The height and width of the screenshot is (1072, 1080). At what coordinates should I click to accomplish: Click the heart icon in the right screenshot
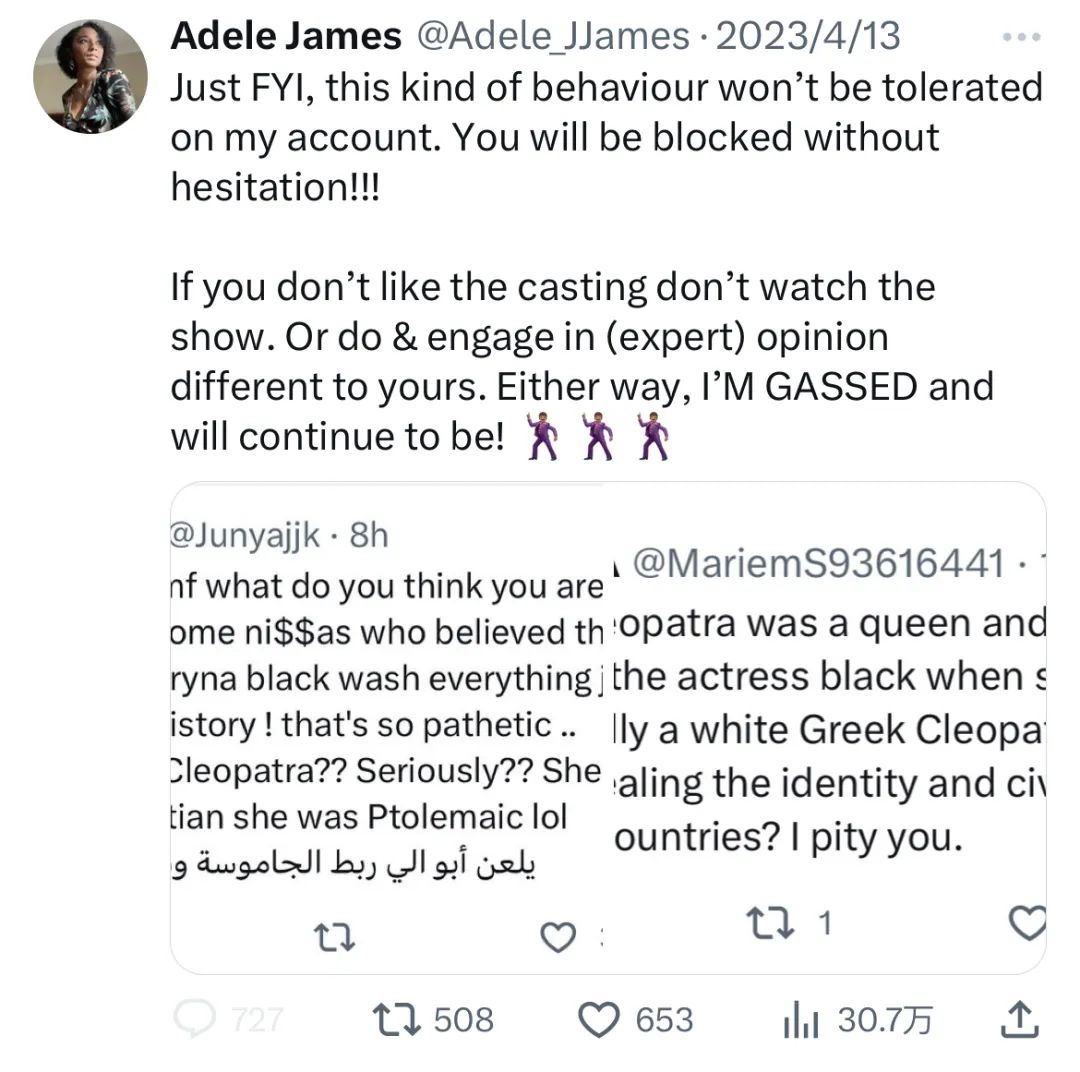pyautogui.click(x=1028, y=924)
